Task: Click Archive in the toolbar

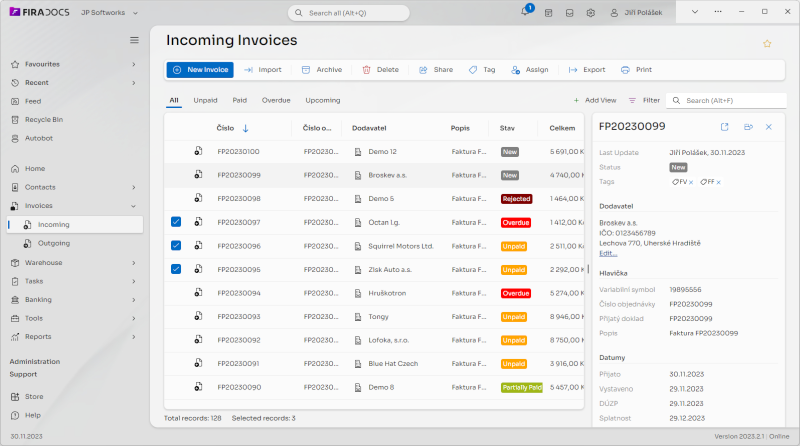Action: click(x=322, y=70)
